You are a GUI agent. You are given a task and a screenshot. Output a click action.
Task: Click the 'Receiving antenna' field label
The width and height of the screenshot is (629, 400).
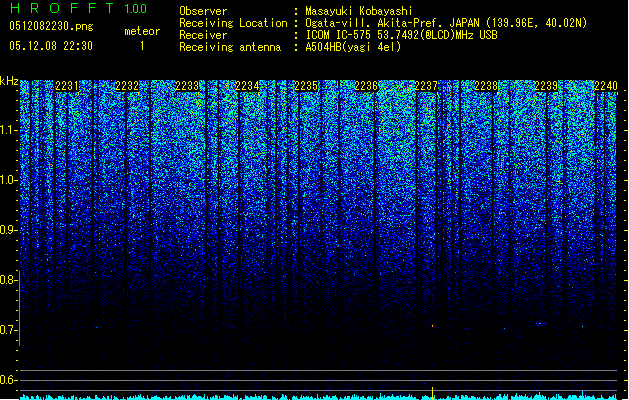click(x=230, y=47)
